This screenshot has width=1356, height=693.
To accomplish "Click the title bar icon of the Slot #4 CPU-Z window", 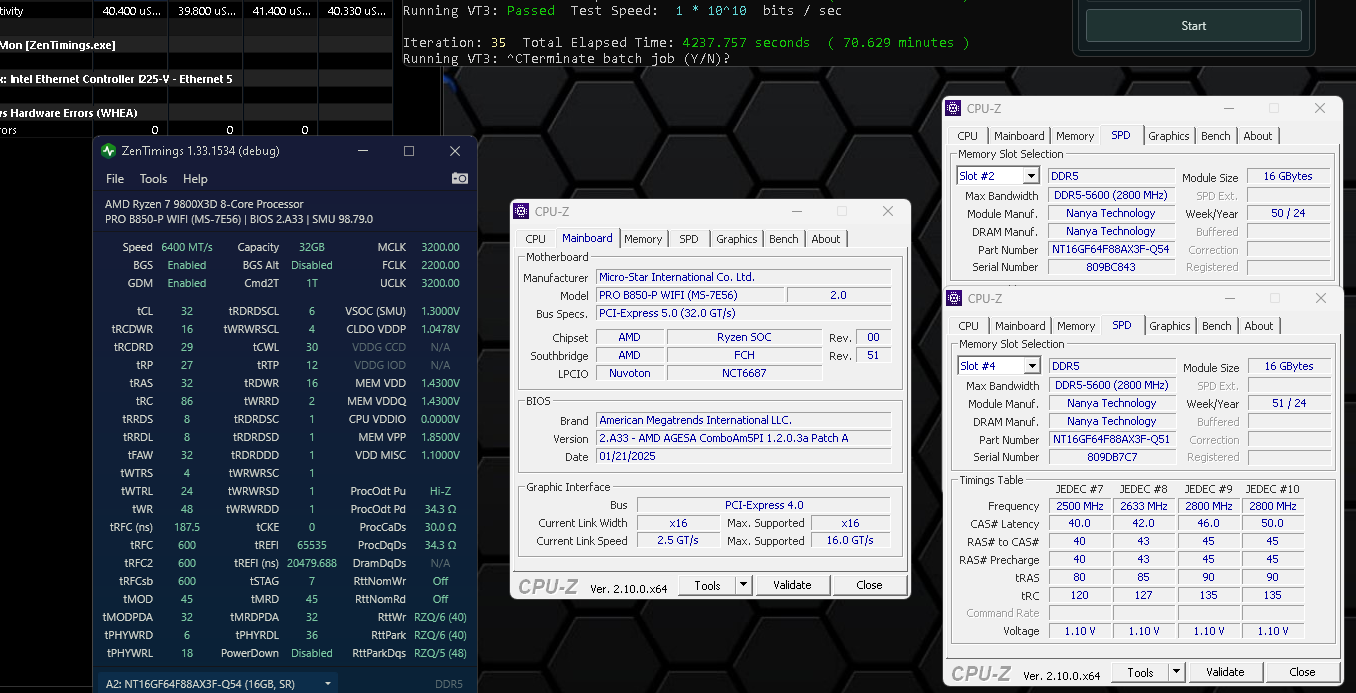I will click(x=953, y=299).
